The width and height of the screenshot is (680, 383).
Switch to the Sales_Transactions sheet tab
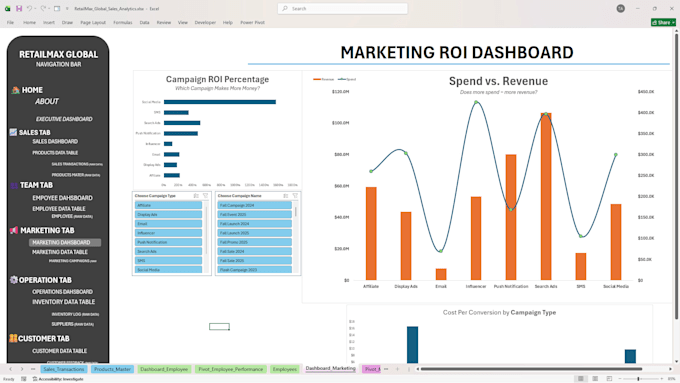point(64,369)
